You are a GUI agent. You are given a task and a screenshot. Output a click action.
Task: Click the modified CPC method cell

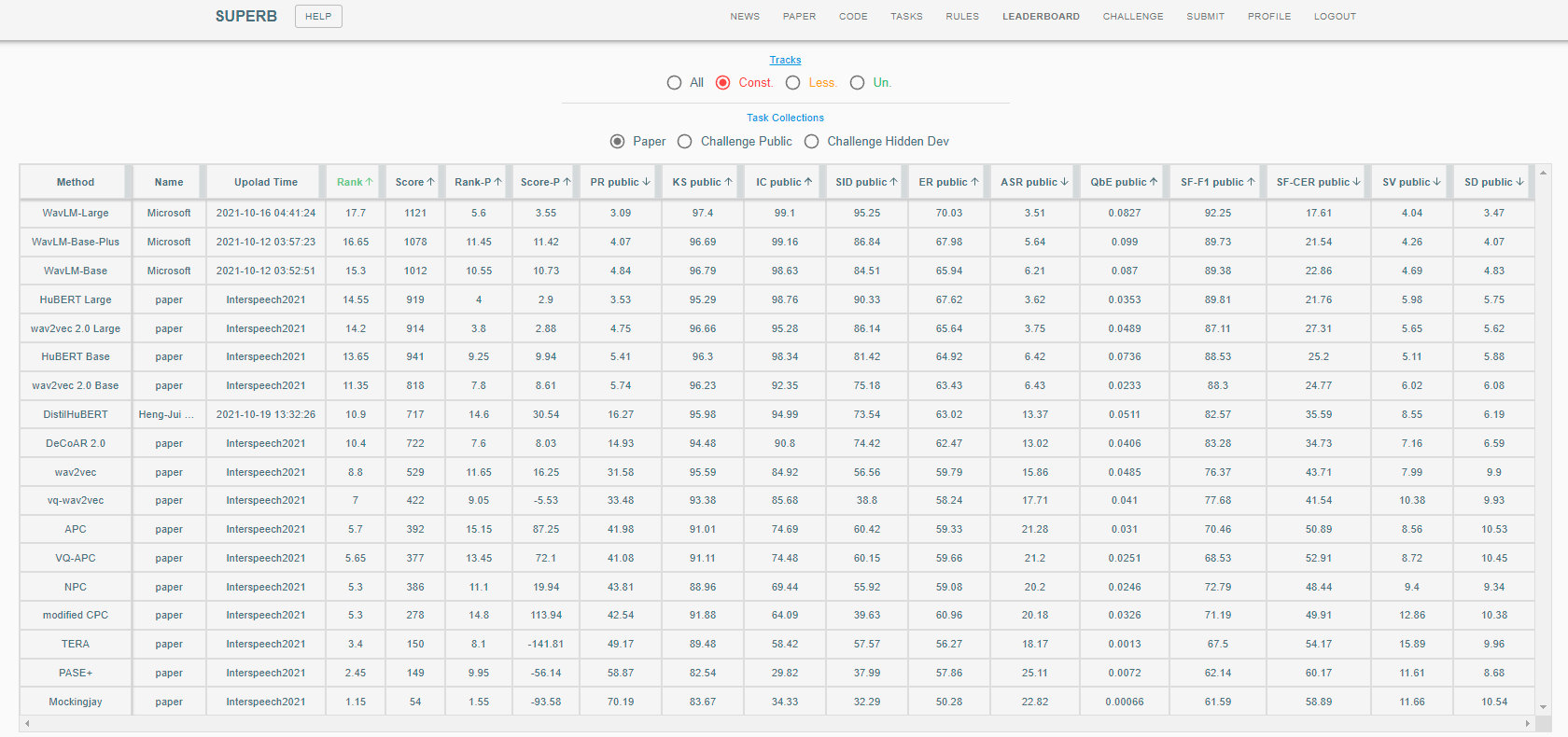click(76, 615)
